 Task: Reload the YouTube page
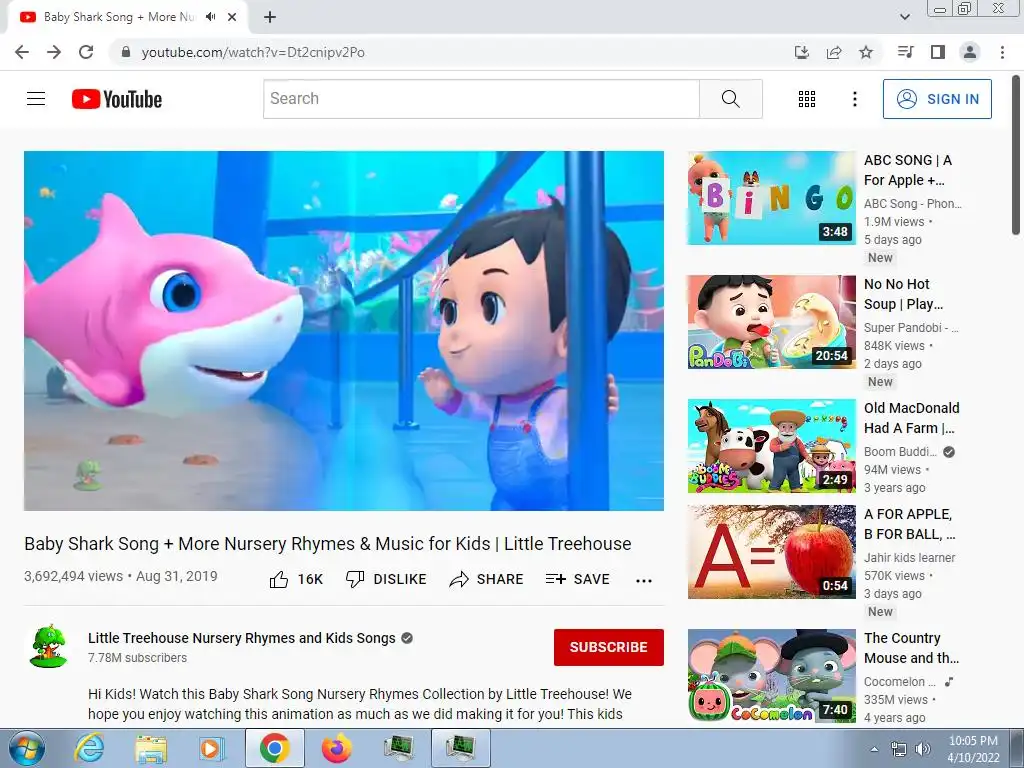tap(86, 52)
